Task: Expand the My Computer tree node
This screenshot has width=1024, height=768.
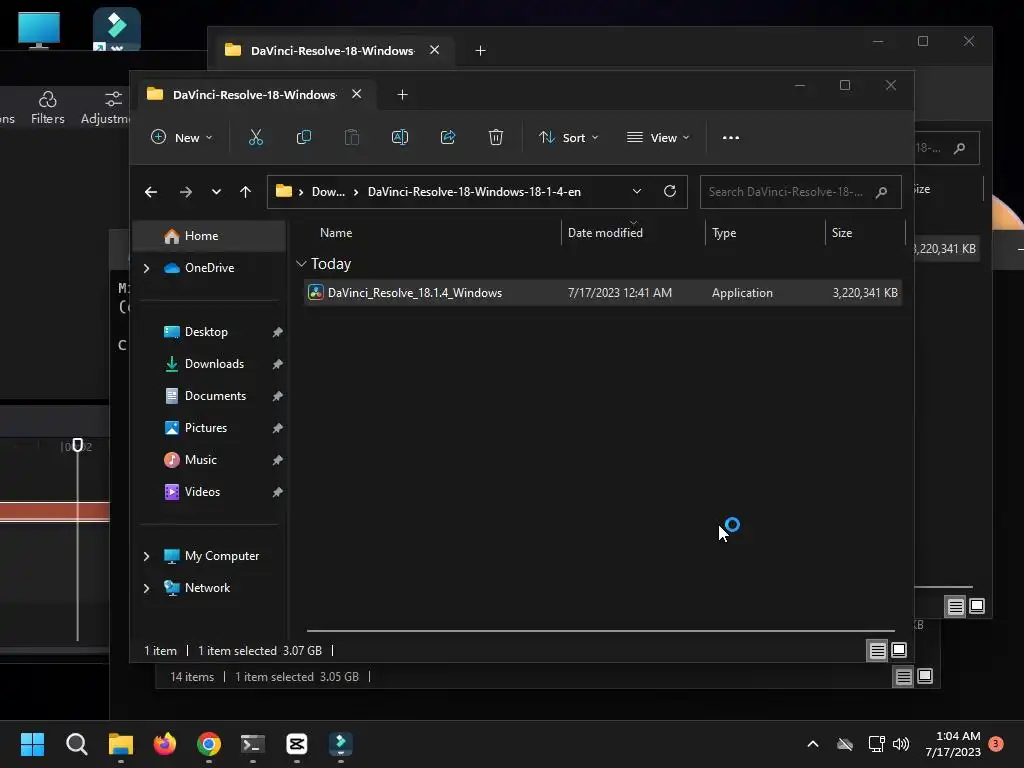Action: 146,556
